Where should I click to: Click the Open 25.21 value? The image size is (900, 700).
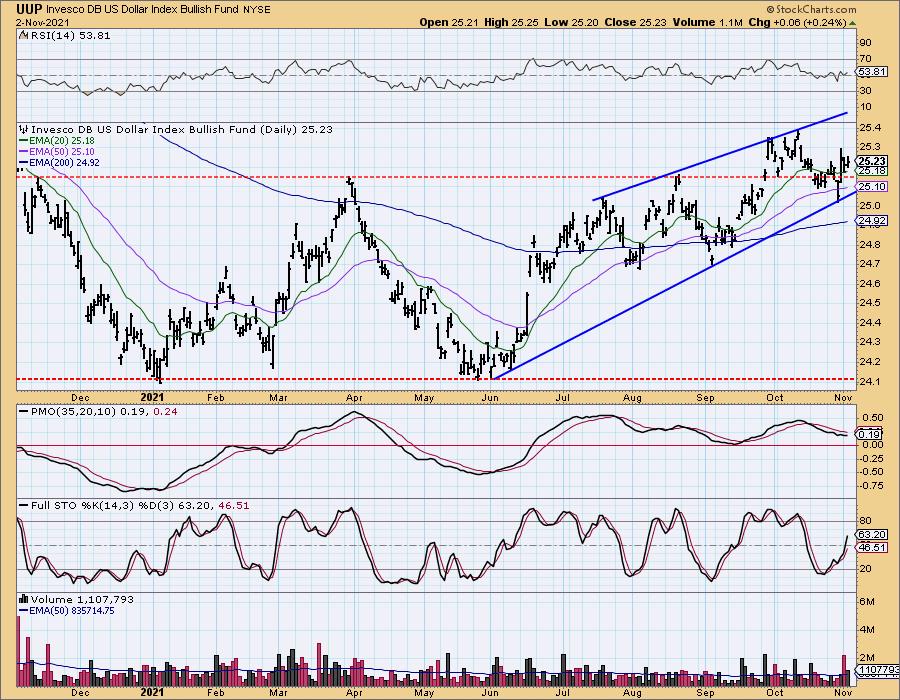(449, 22)
